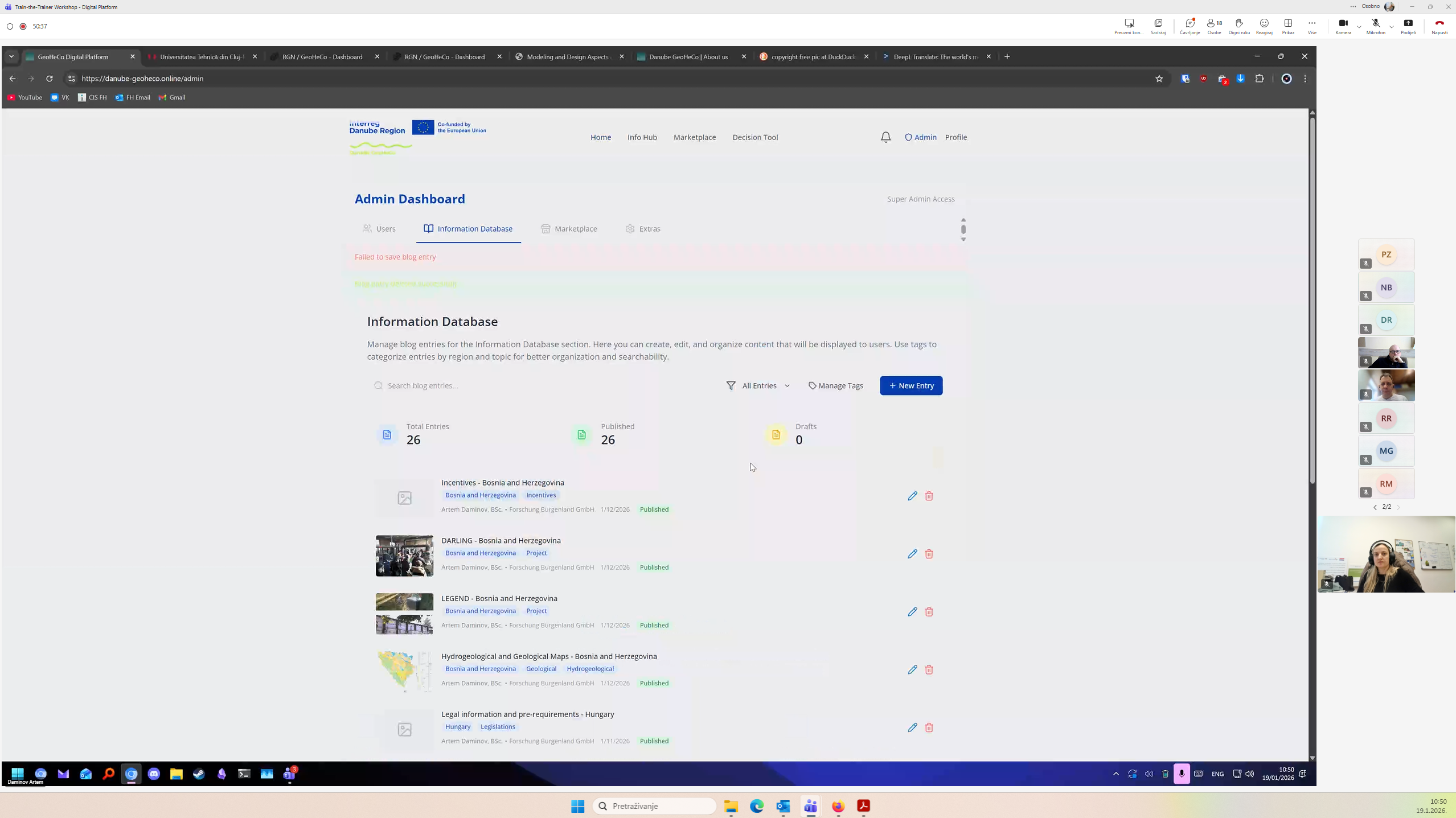The height and width of the screenshot is (818, 1456).
Task: Expand the camera options arrow beside Kamera
Action: [1359, 27]
